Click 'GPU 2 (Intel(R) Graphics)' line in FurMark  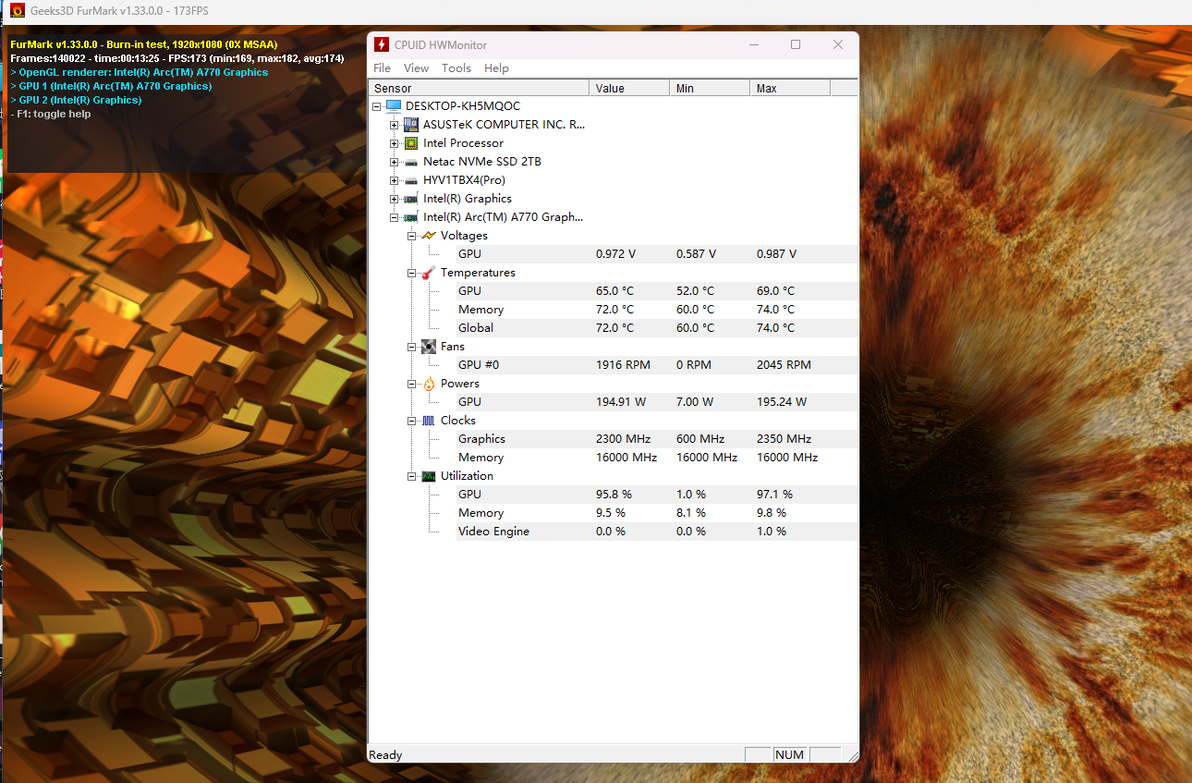tap(76, 100)
